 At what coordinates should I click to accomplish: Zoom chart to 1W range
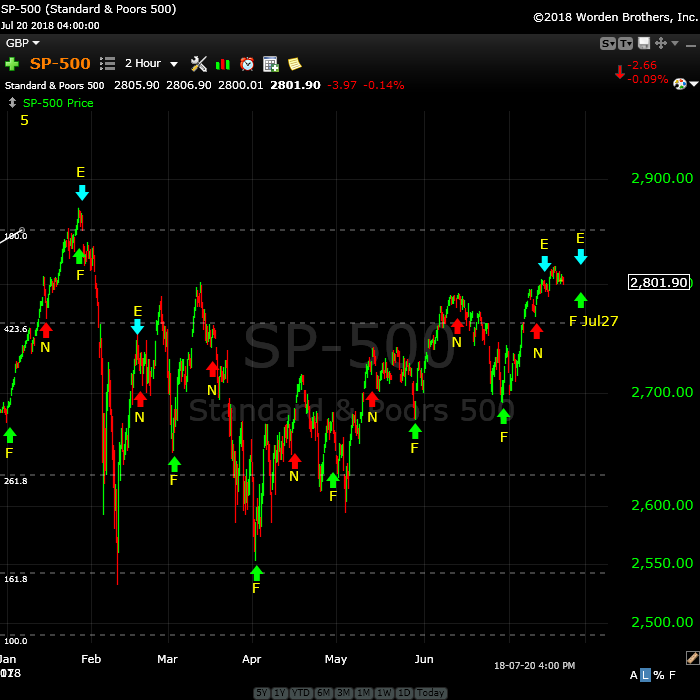(x=384, y=692)
